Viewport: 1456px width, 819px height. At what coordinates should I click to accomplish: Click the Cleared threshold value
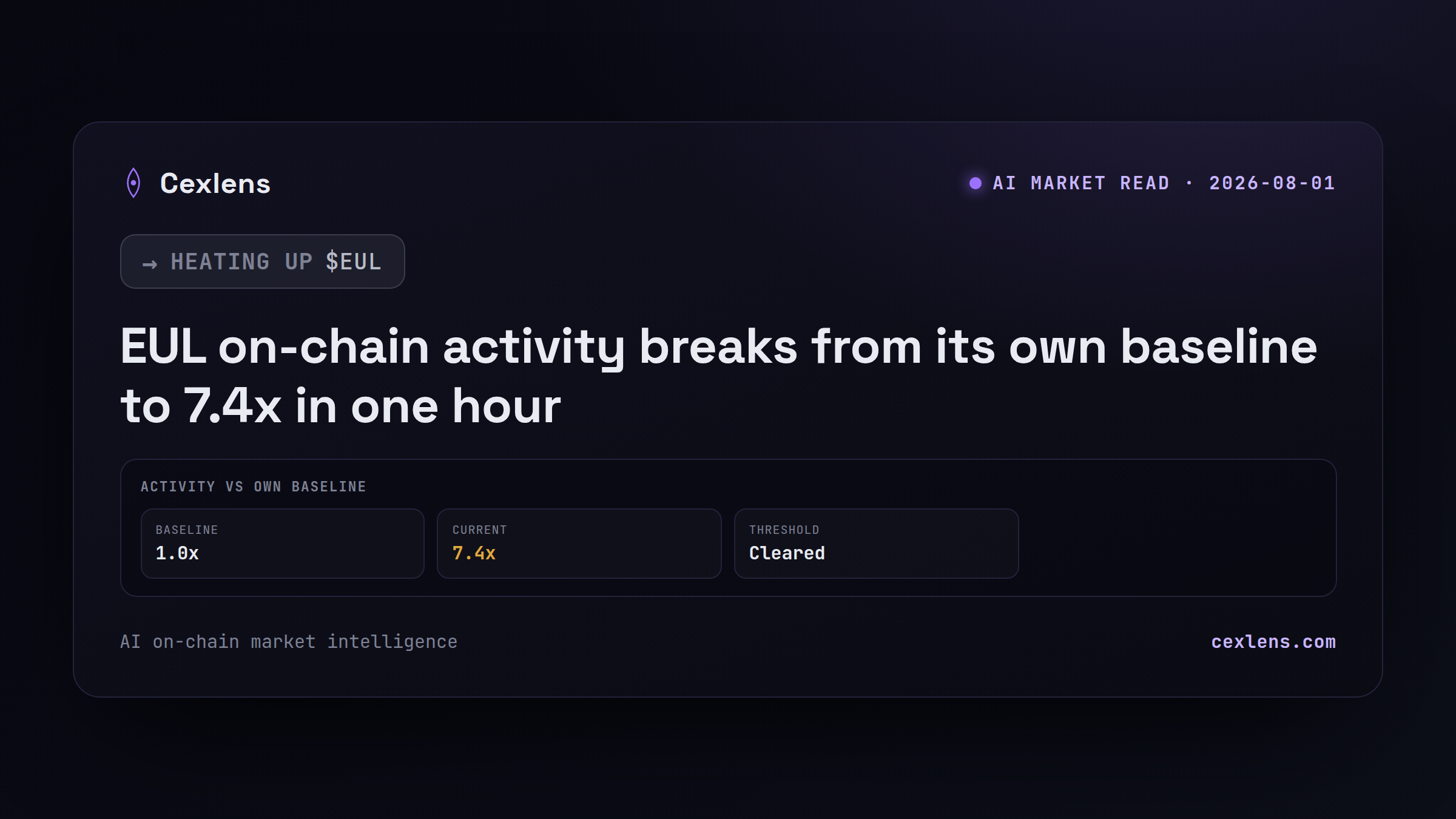coord(787,553)
